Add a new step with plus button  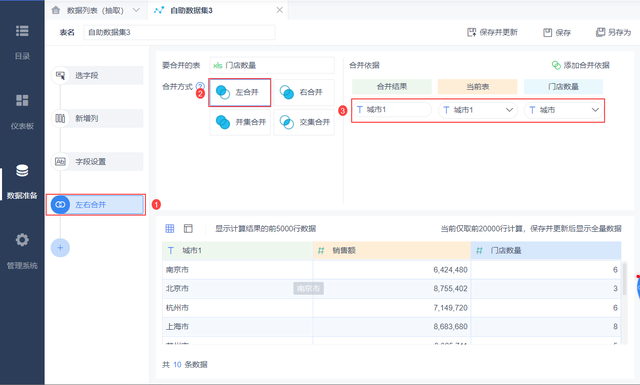click(x=60, y=248)
